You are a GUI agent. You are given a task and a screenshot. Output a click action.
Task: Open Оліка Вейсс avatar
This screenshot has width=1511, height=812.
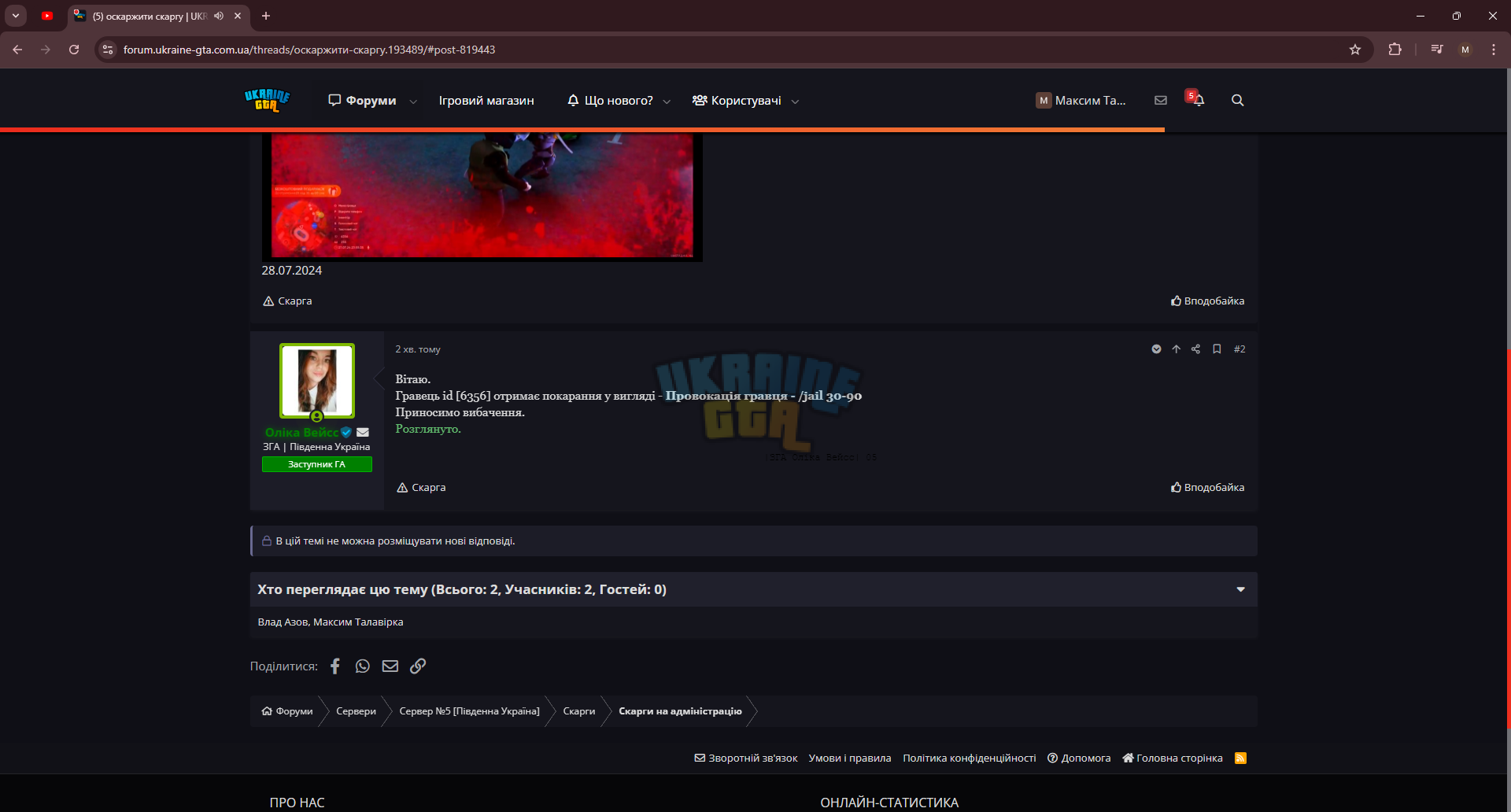point(317,381)
